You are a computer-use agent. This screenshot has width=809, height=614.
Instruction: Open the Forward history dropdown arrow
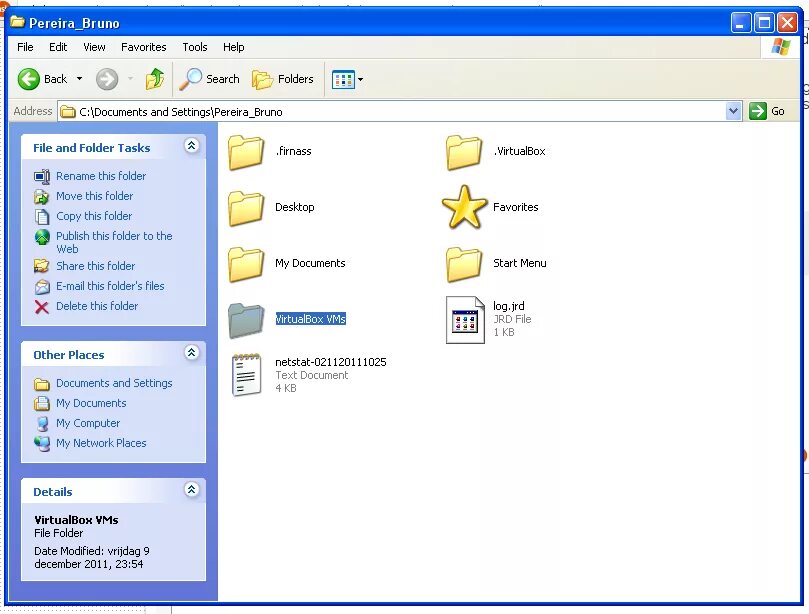click(x=131, y=79)
